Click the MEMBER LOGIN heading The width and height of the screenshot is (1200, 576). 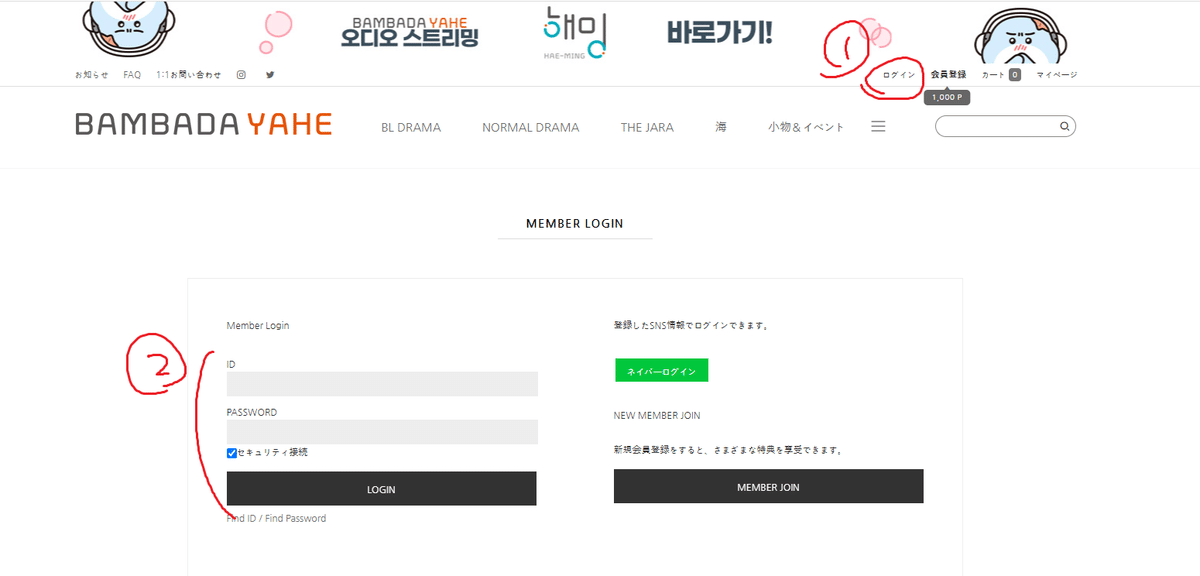575,224
